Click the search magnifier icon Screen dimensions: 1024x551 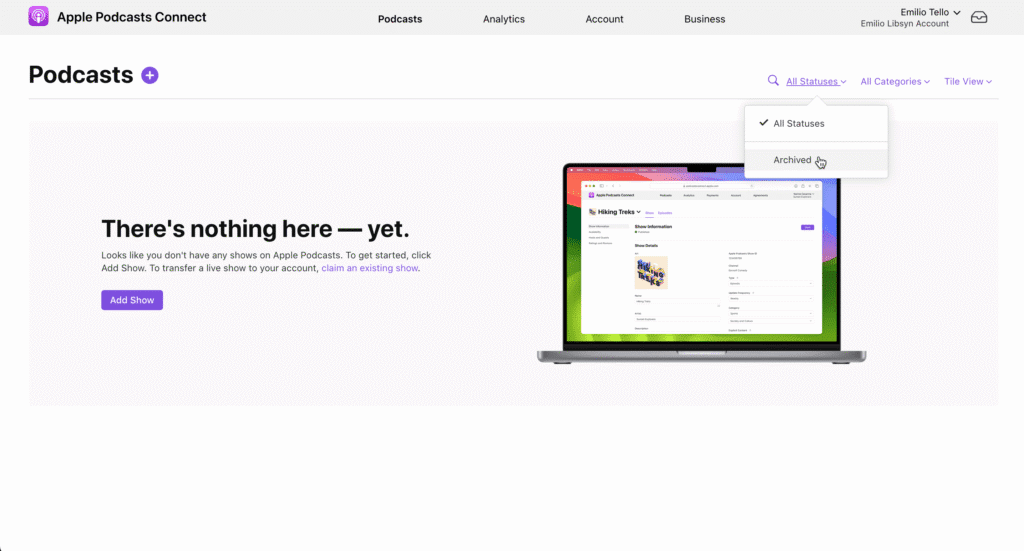pos(773,81)
